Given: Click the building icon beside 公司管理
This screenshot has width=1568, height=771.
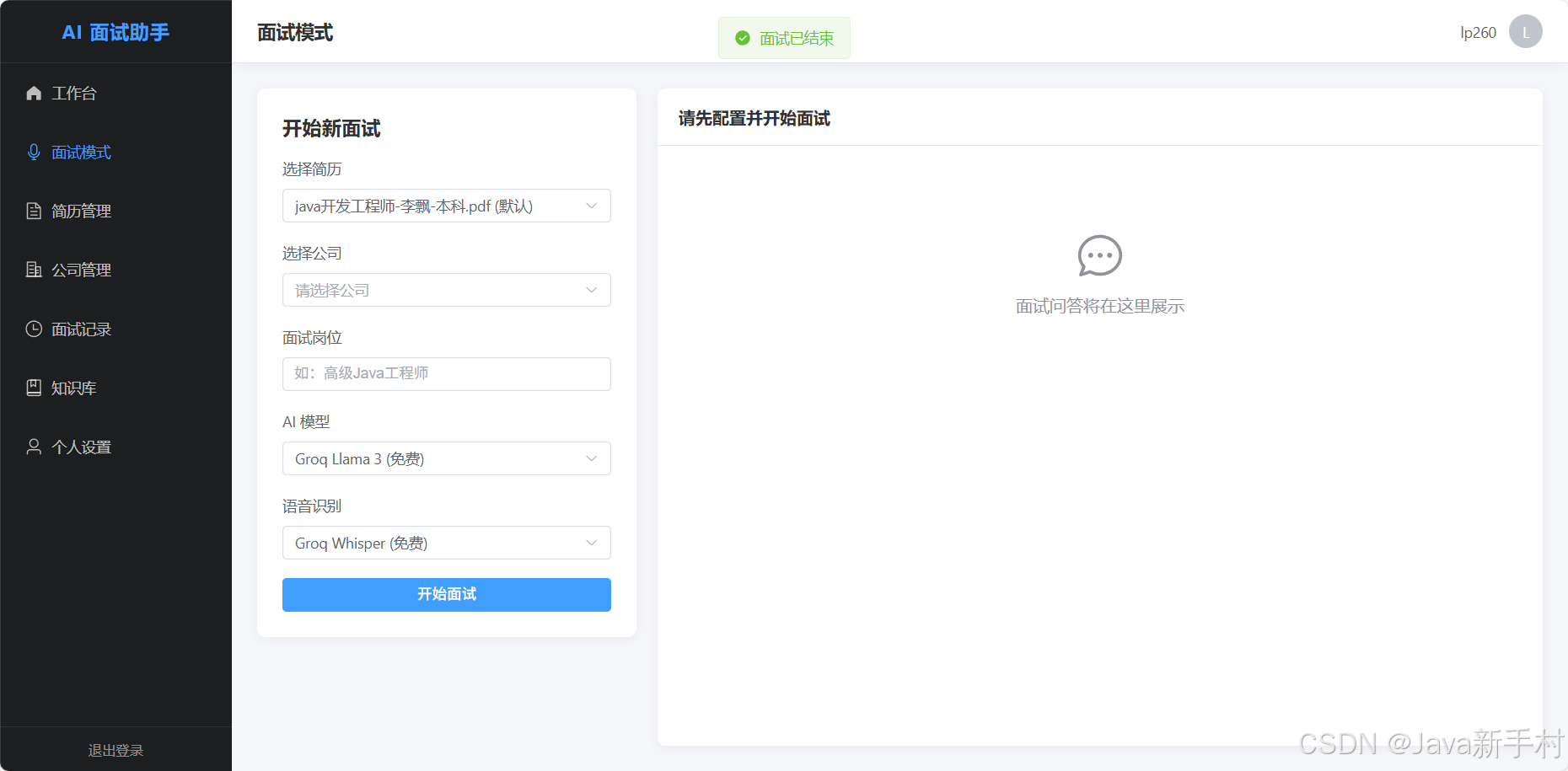Looking at the screenshot, I should point(34,270).
